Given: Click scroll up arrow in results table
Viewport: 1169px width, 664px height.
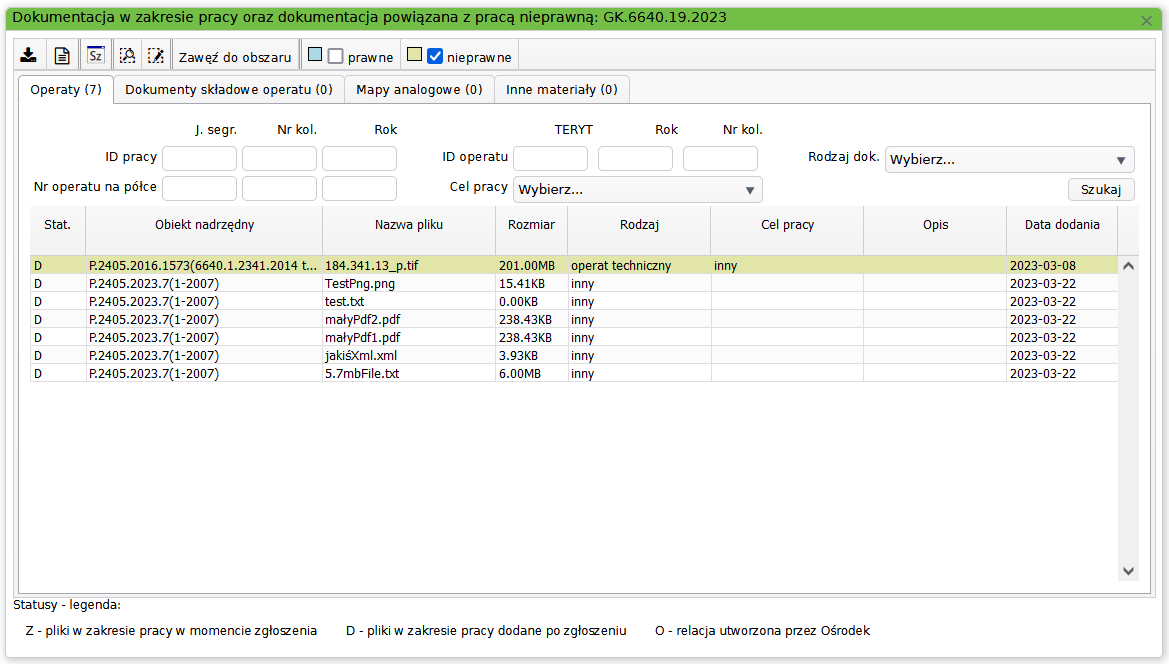Looking at the screenshot, I should point(1128,266).
